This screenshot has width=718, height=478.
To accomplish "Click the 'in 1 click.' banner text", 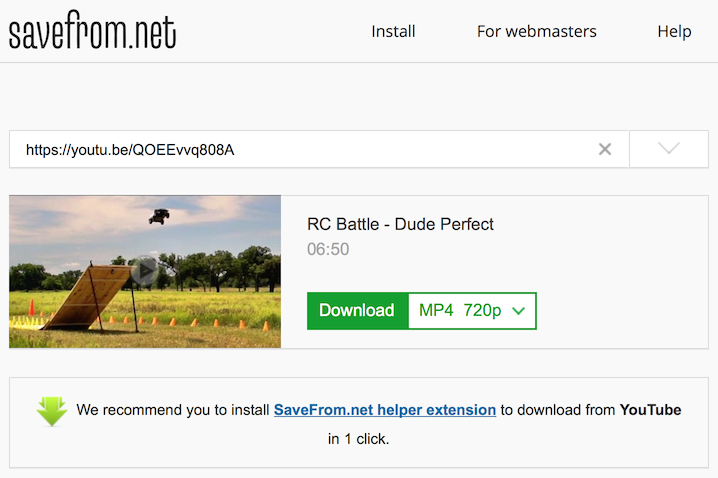I will pyautogui.click(x=359, y=439).
